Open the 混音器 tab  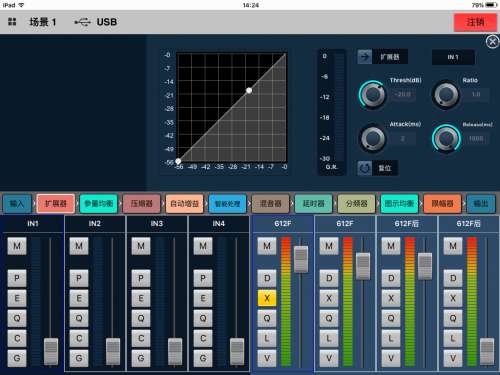pyautogui.click(x=270, y=203)
